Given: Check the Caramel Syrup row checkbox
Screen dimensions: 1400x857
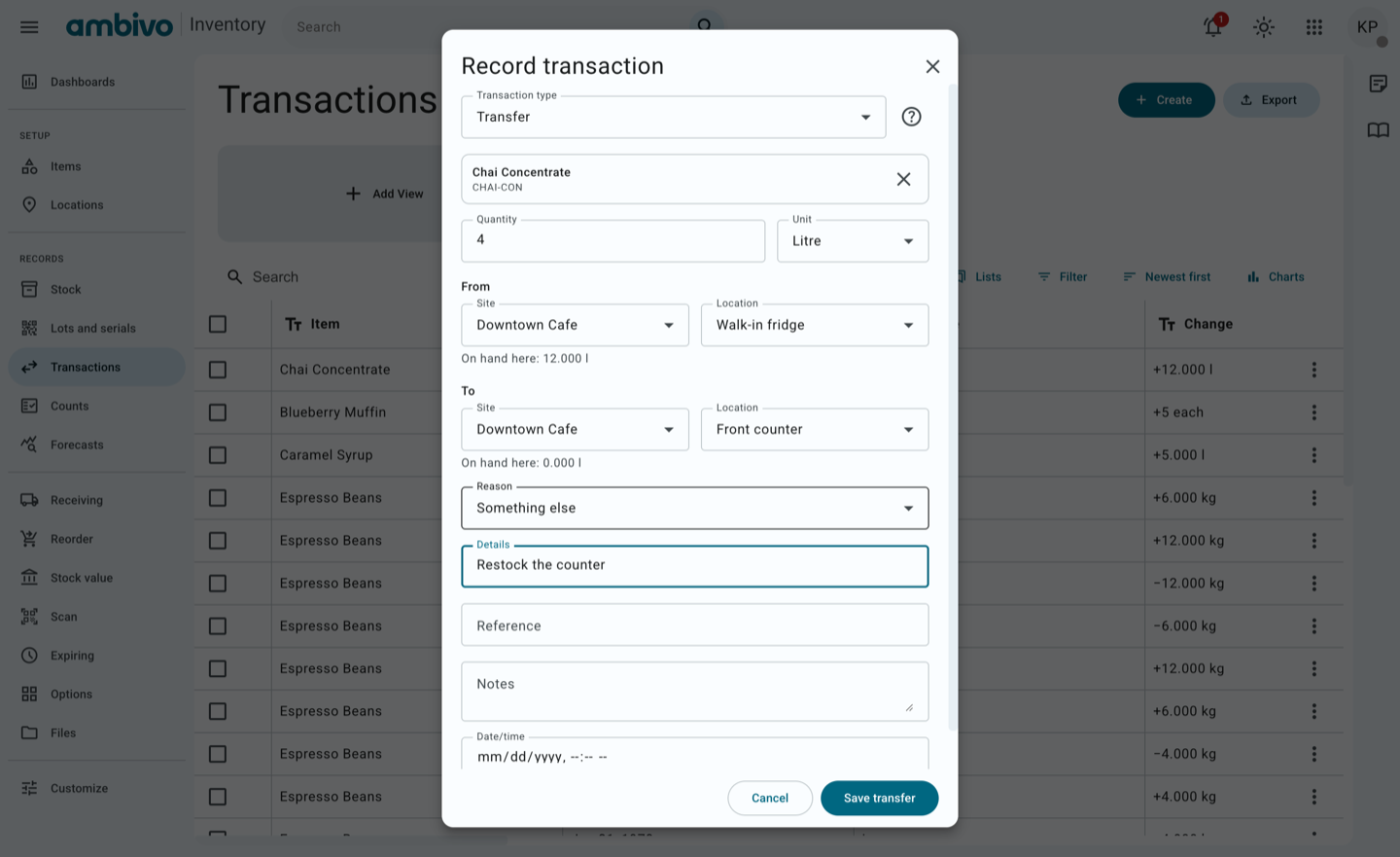Looking at the screenshot, I should coord(218,455).
